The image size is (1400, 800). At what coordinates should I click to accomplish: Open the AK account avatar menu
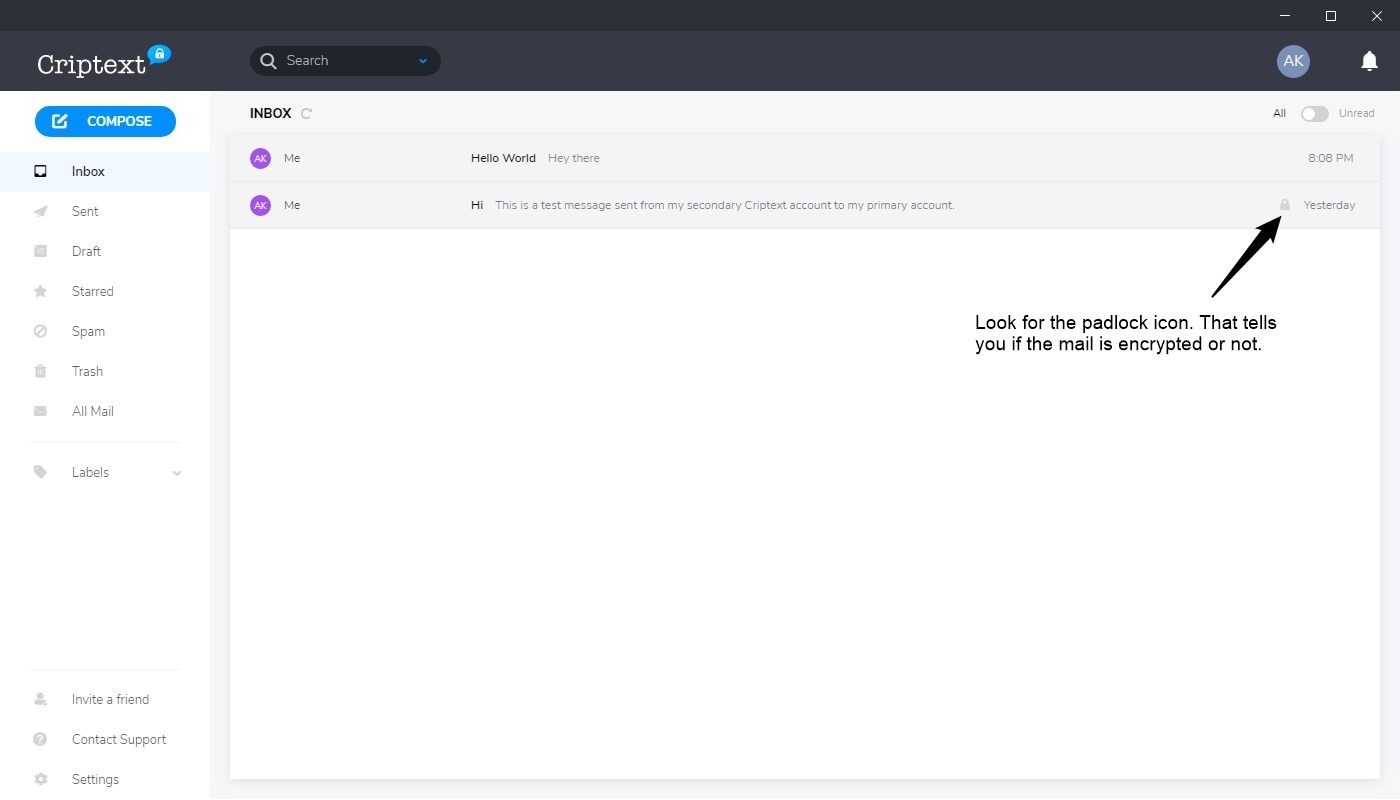(1293, 61)
